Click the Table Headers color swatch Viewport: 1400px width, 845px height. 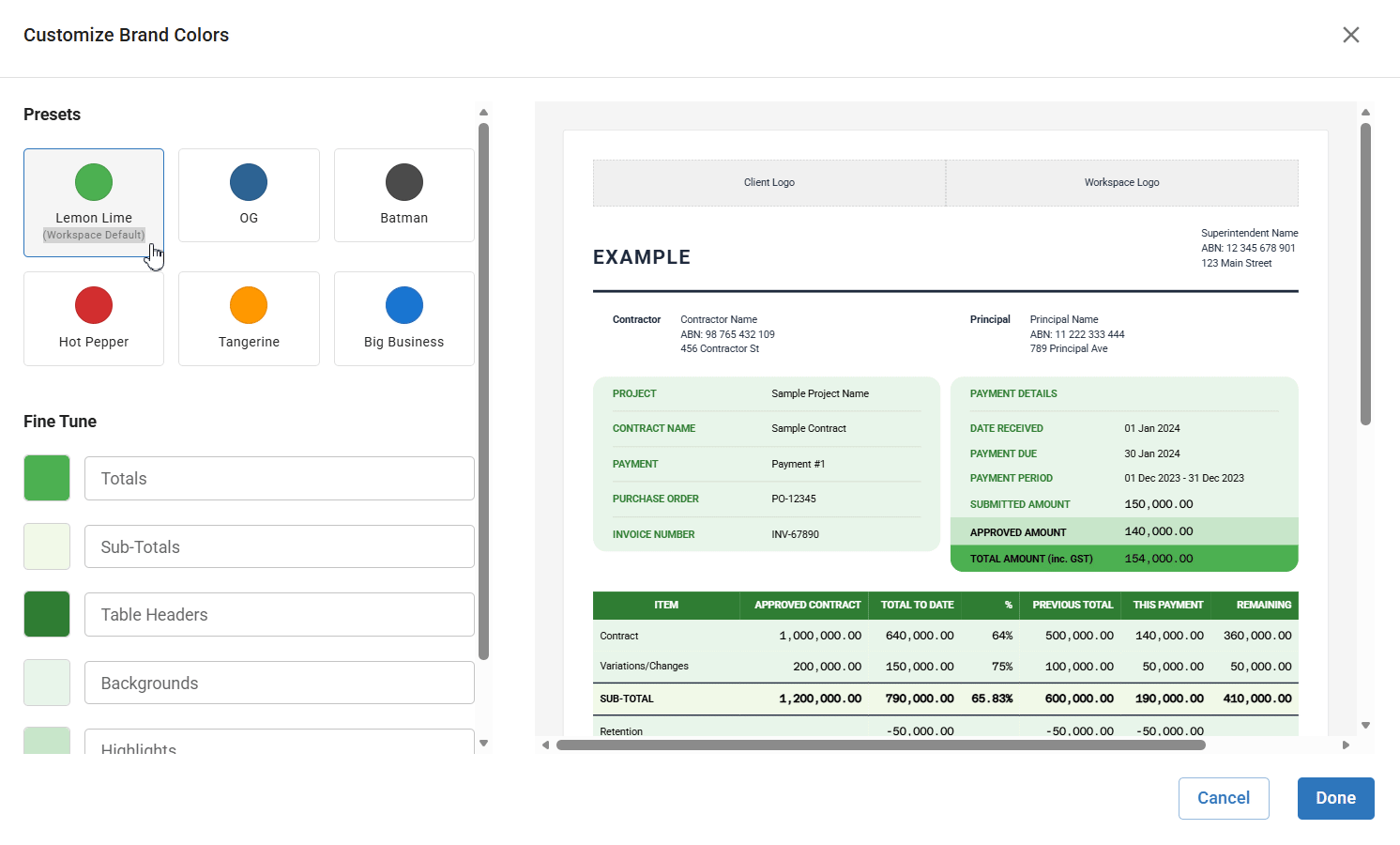tap(47, 614)
